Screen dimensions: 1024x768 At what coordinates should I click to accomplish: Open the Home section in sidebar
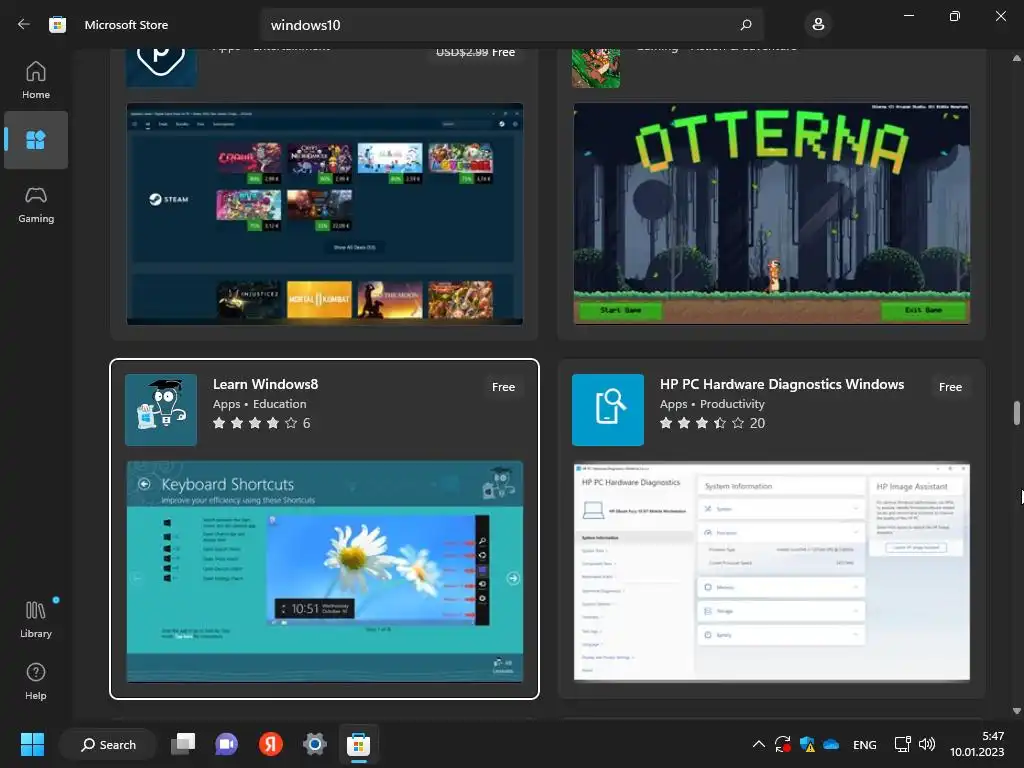[36, 80]
